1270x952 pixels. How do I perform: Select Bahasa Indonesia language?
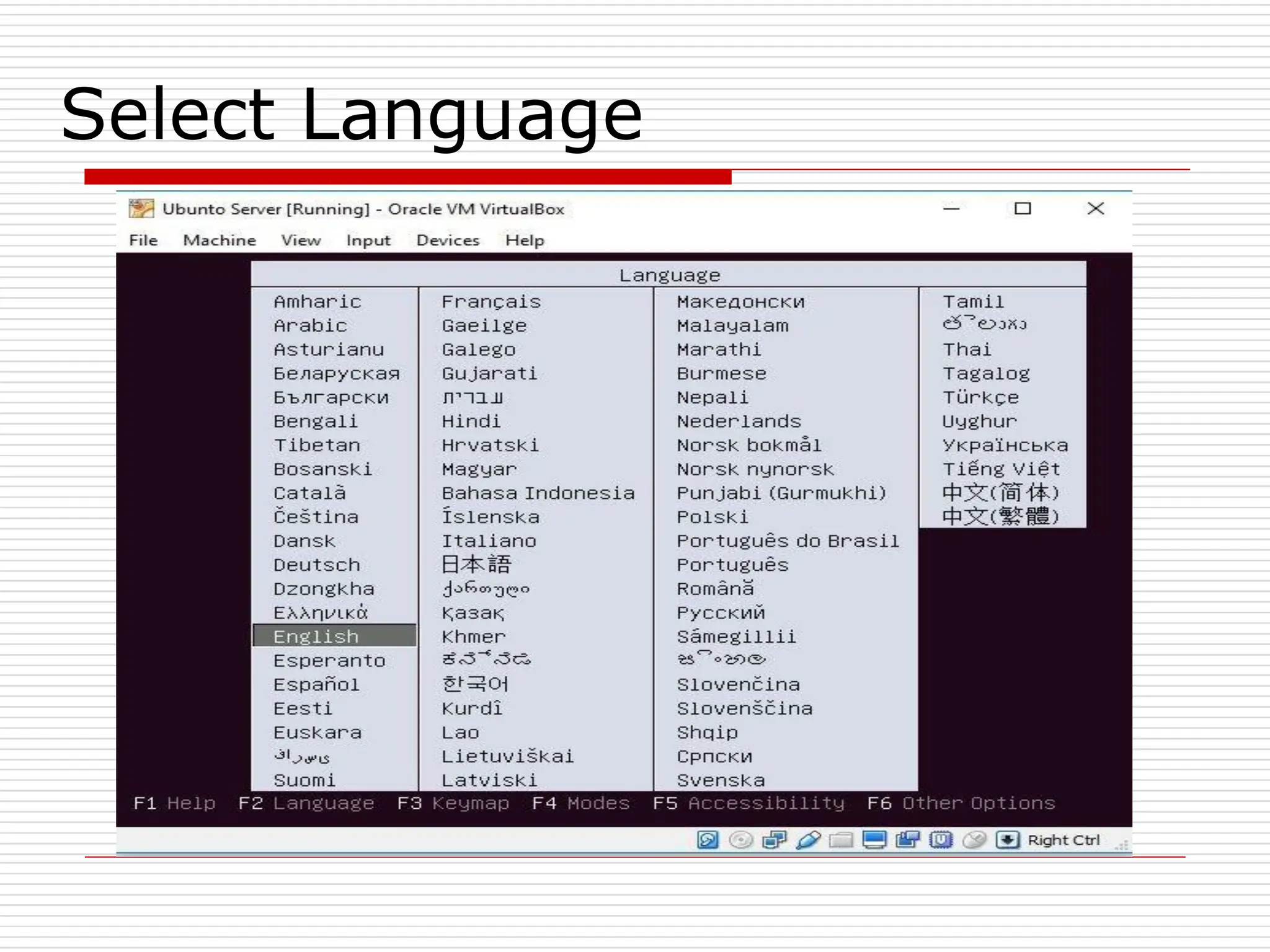tap(538, 493)
